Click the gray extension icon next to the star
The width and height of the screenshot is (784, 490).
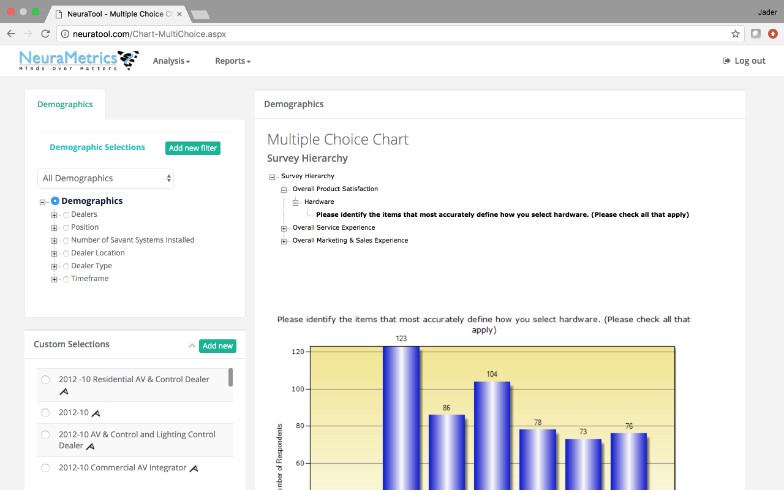coord(756,34)
